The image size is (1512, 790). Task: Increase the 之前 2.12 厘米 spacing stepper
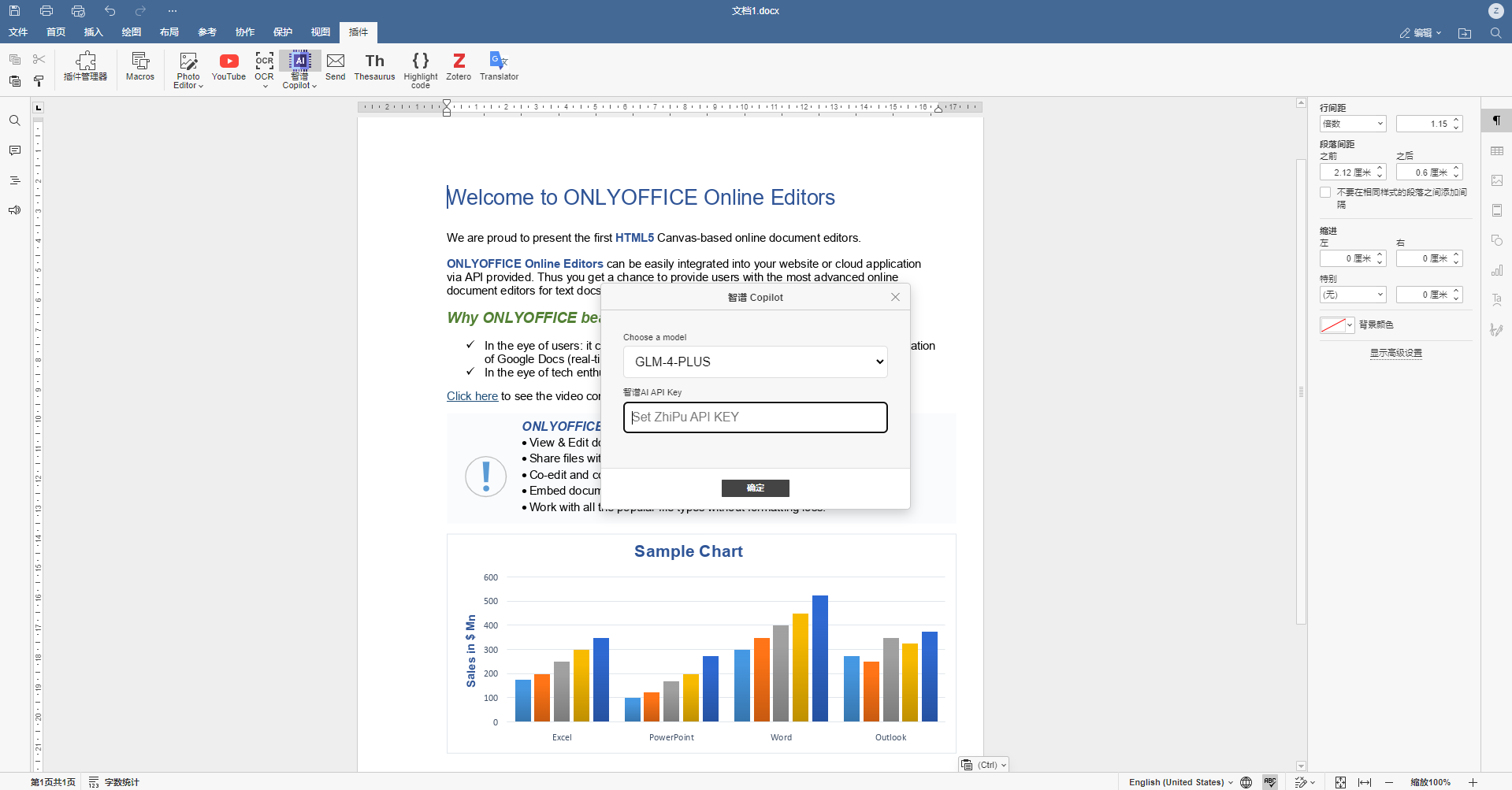pyautogui.click(x=1380, y=169)
